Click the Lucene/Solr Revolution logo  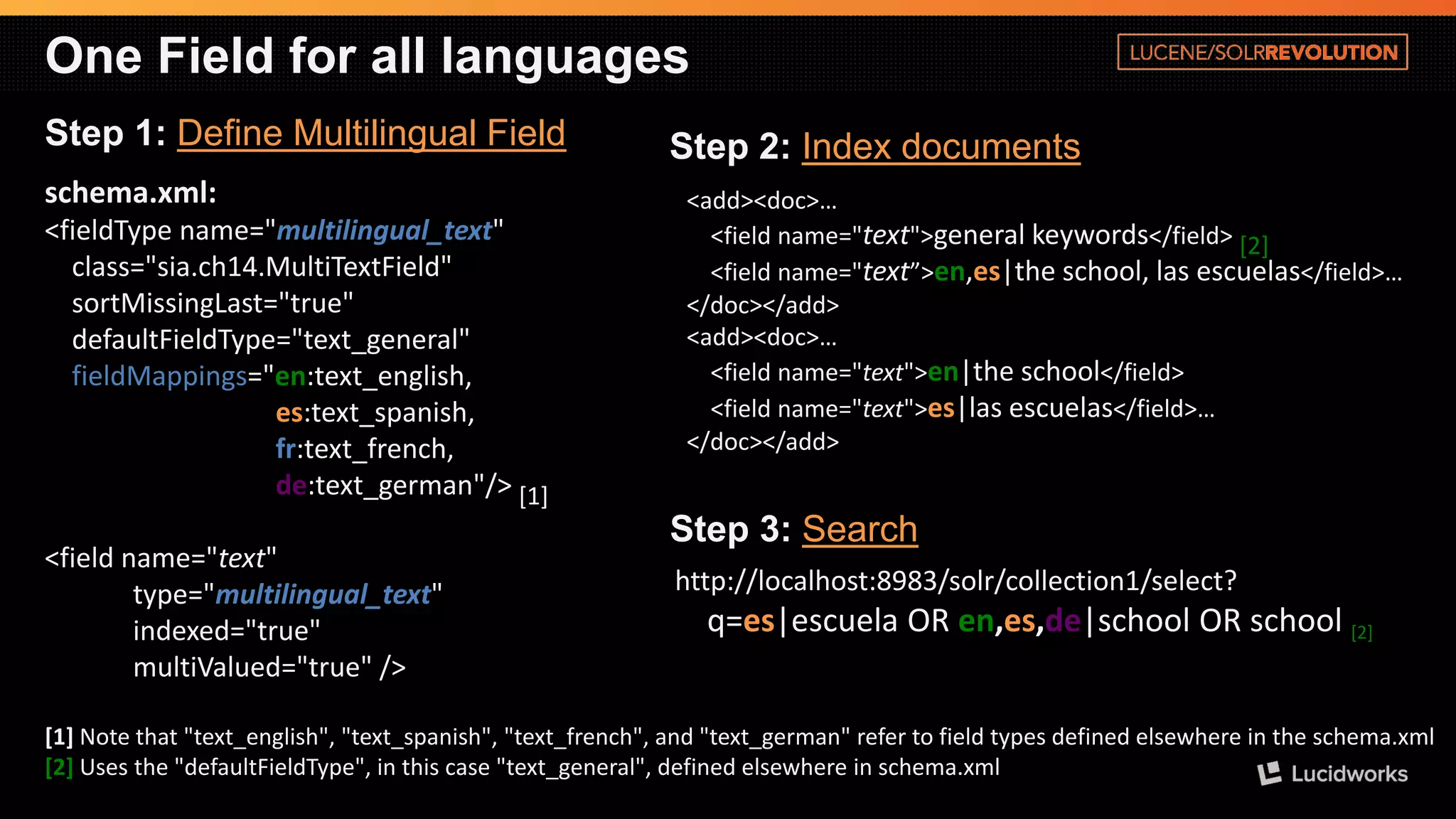(x=1262, y=52)
